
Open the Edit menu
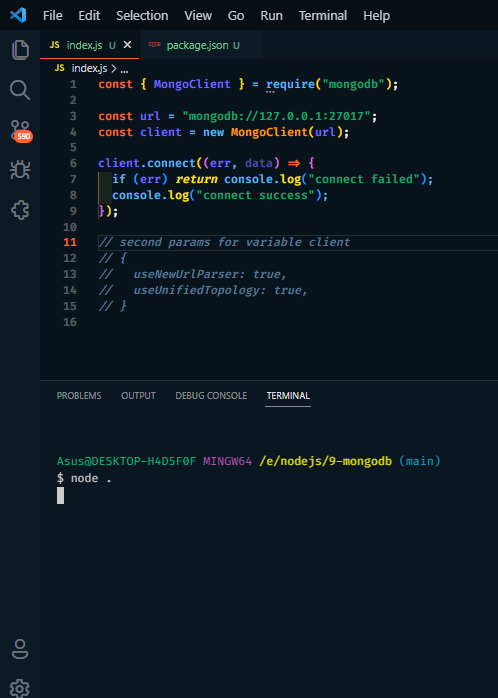(x=89, y=16)
